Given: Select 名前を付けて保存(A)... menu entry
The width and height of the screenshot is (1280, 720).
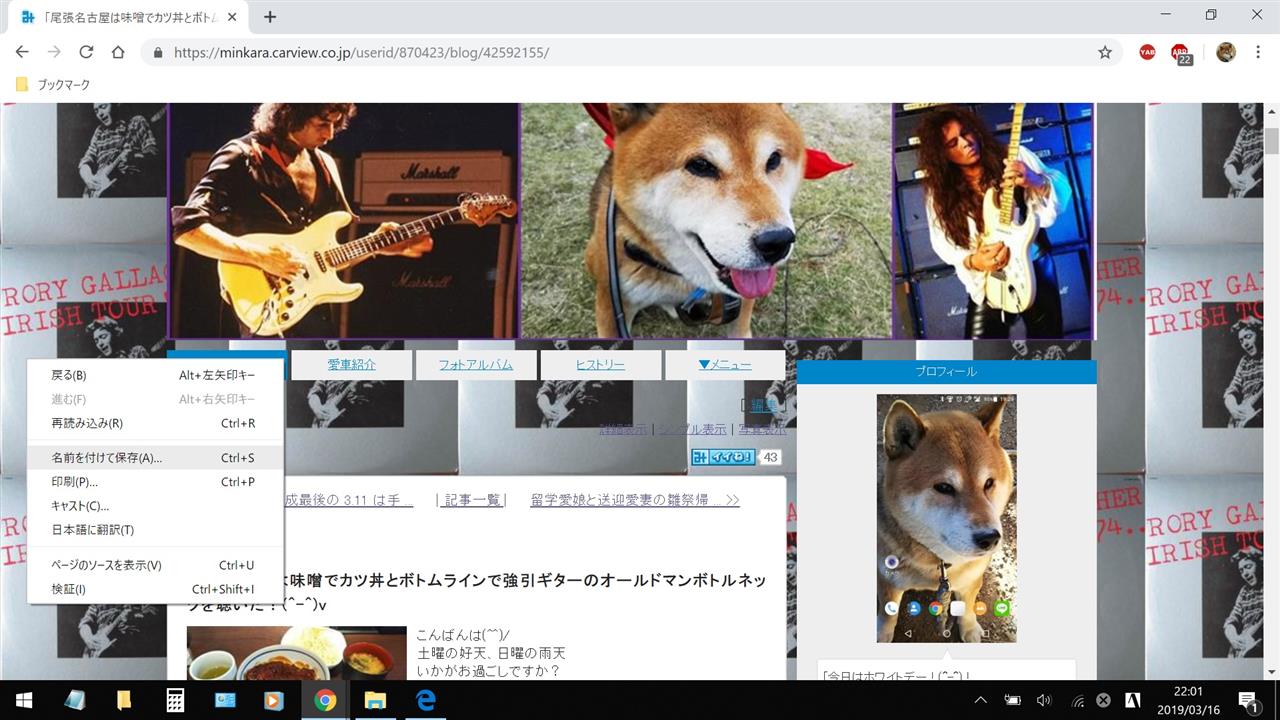Looking at the screenshot, I should pyautogui.click(x=155, y=458).
